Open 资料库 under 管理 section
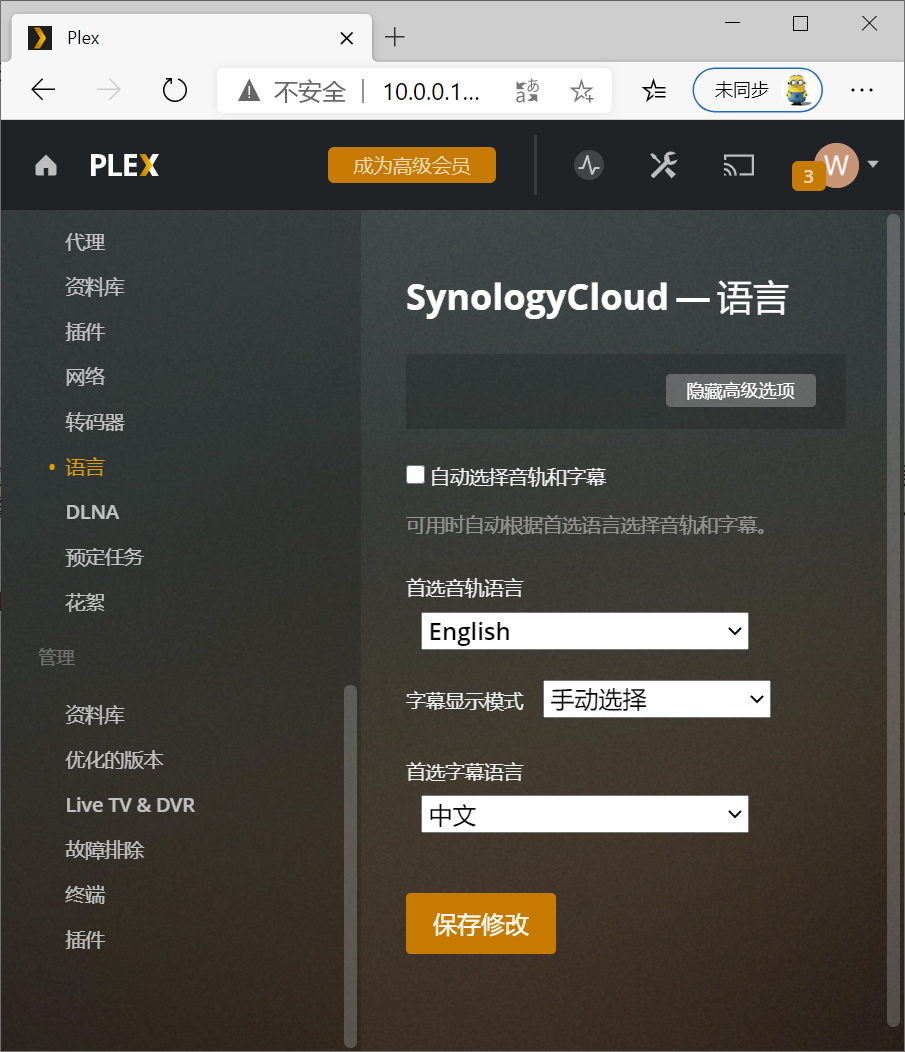 [95, 715]
